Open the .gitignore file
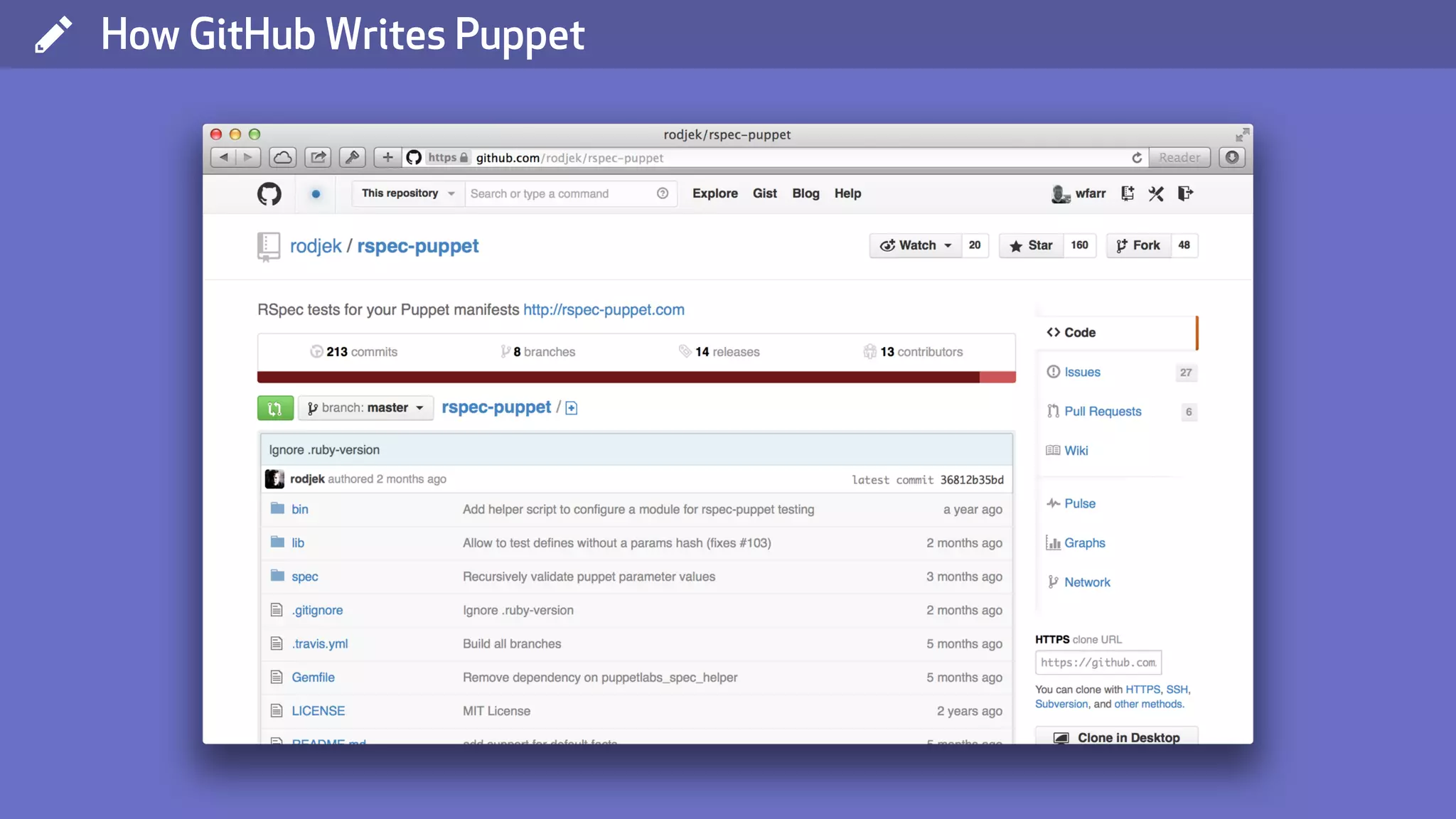Viewport: 1456px width, 819px height. coord(317,610)
